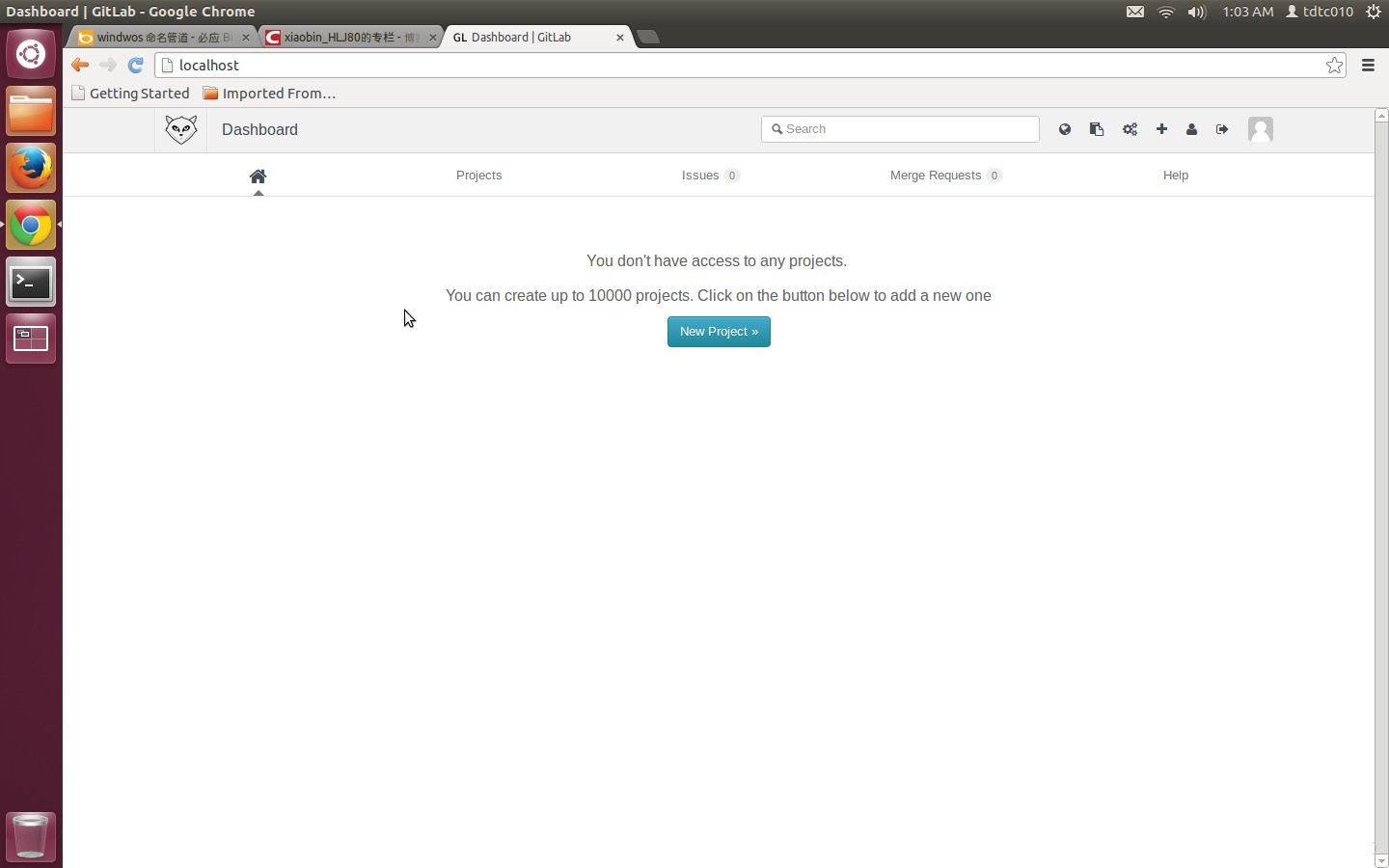This screenshot has width=1389, height=868.
Task: Open the Explore globe icon in GitLab header
Action: (x=1064, y=129)
